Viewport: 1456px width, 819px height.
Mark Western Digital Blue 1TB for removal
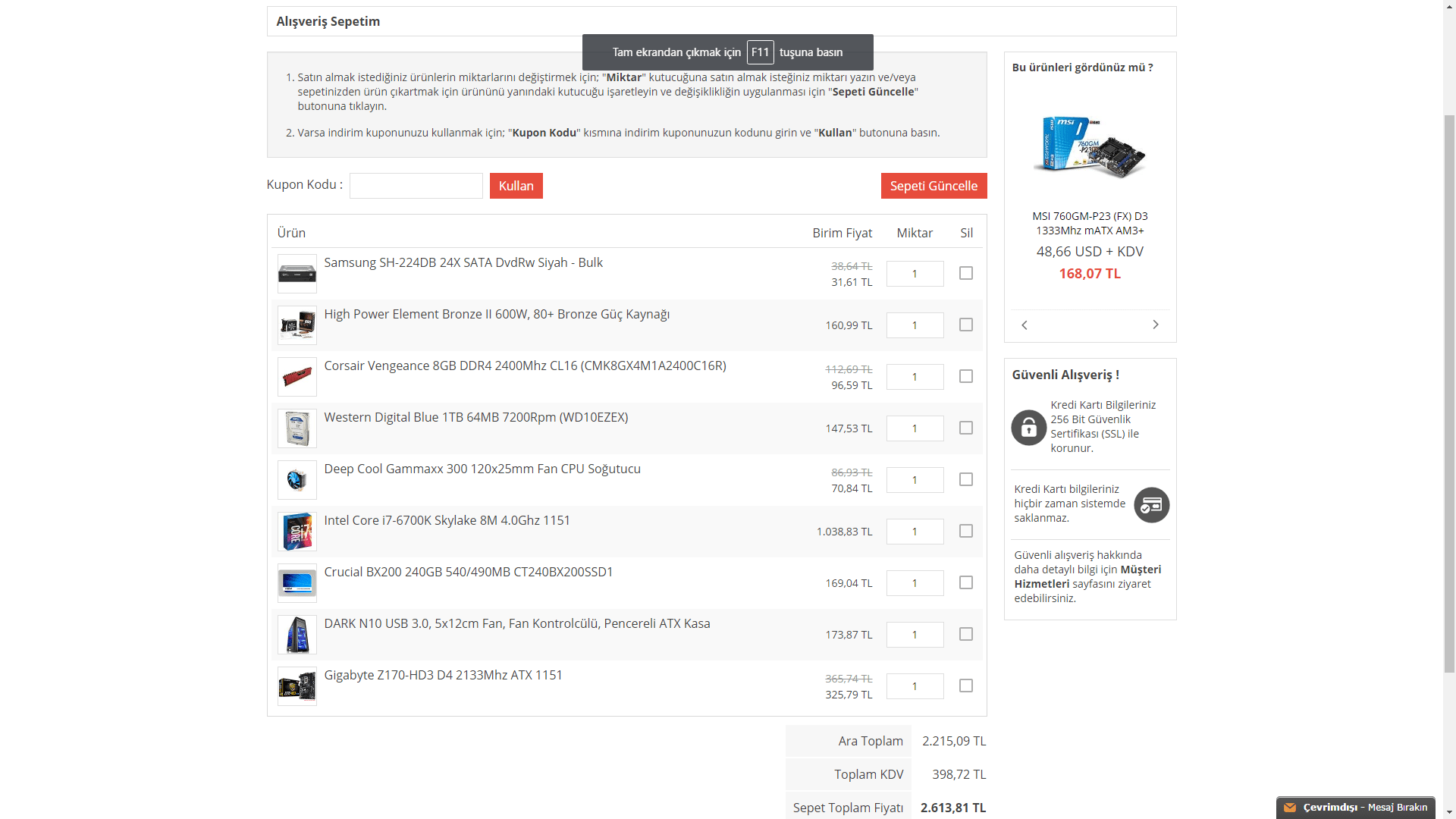965,428
